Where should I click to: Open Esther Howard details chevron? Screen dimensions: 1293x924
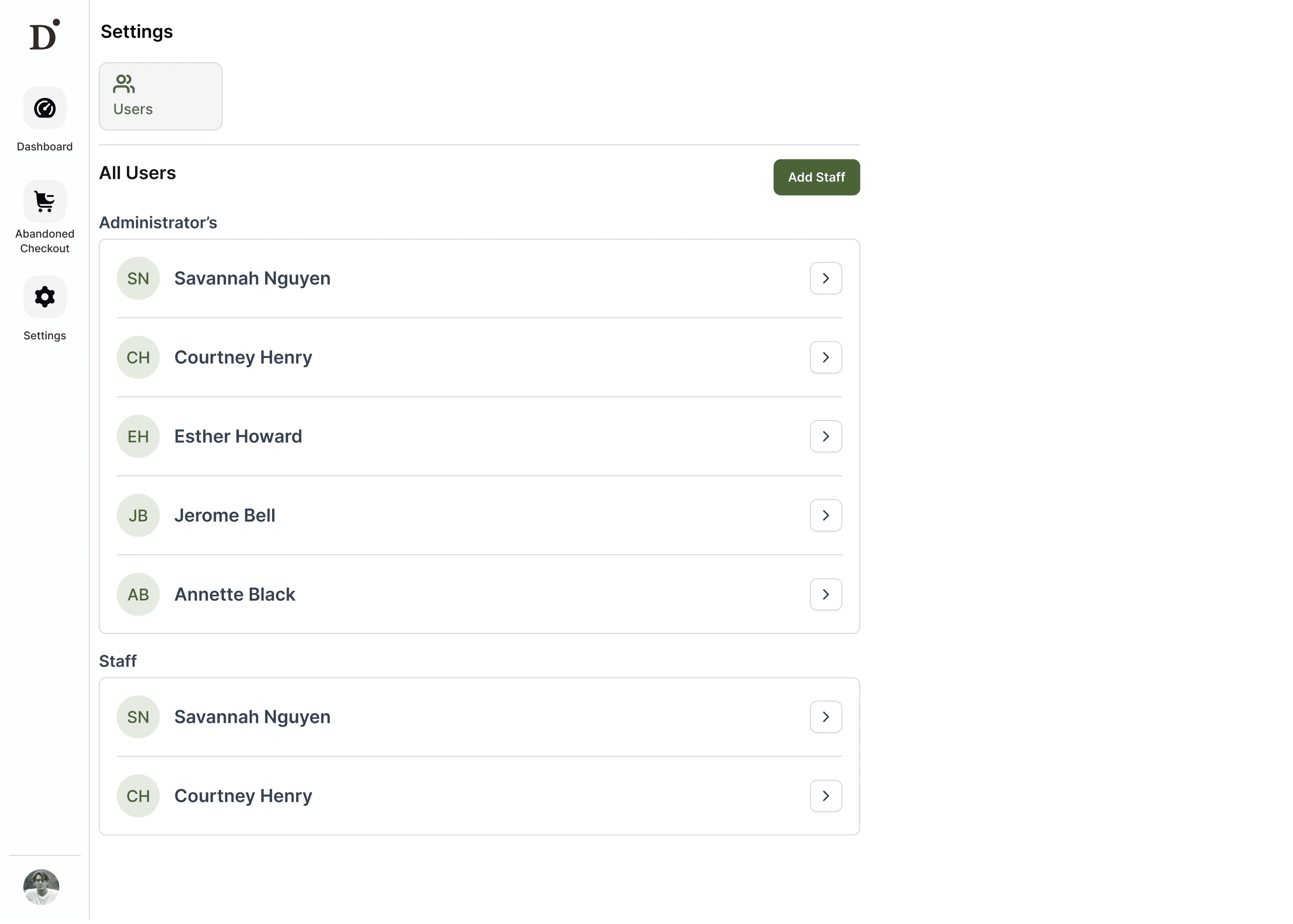tap(826, 437)
